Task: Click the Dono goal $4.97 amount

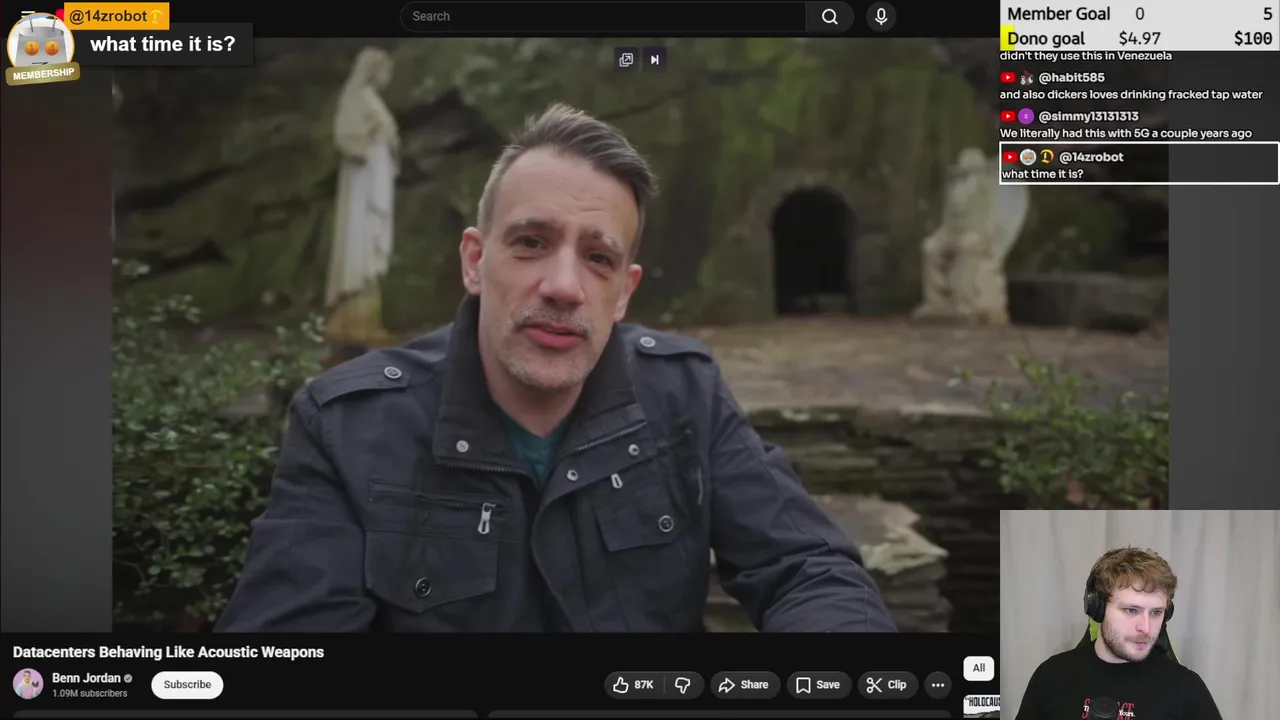Action: 1139,39
